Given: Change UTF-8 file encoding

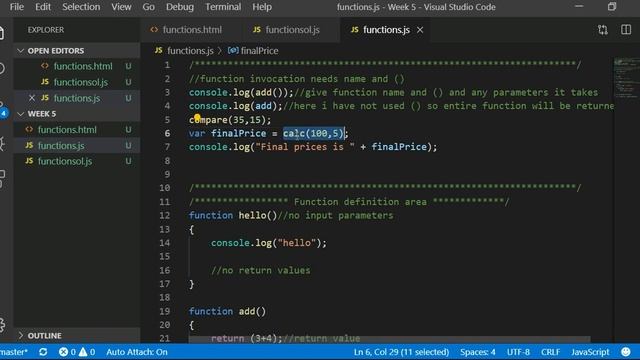Looking at the screenshot, I should tap(518, 352).
